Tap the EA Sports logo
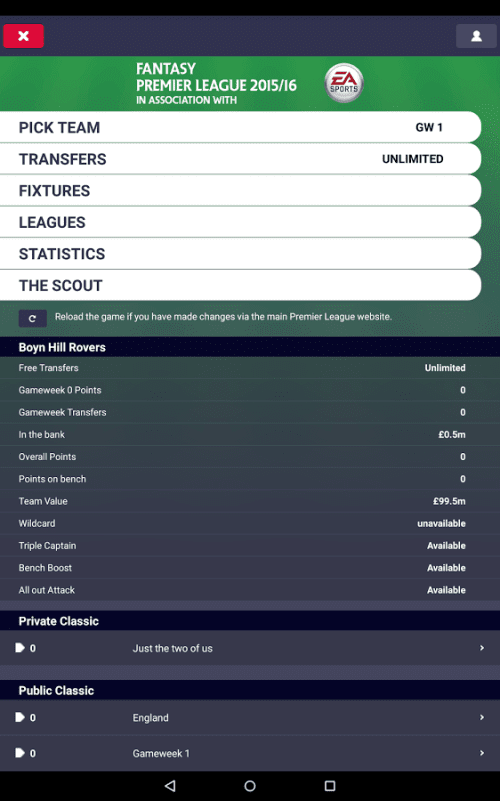 pos(344,83)
